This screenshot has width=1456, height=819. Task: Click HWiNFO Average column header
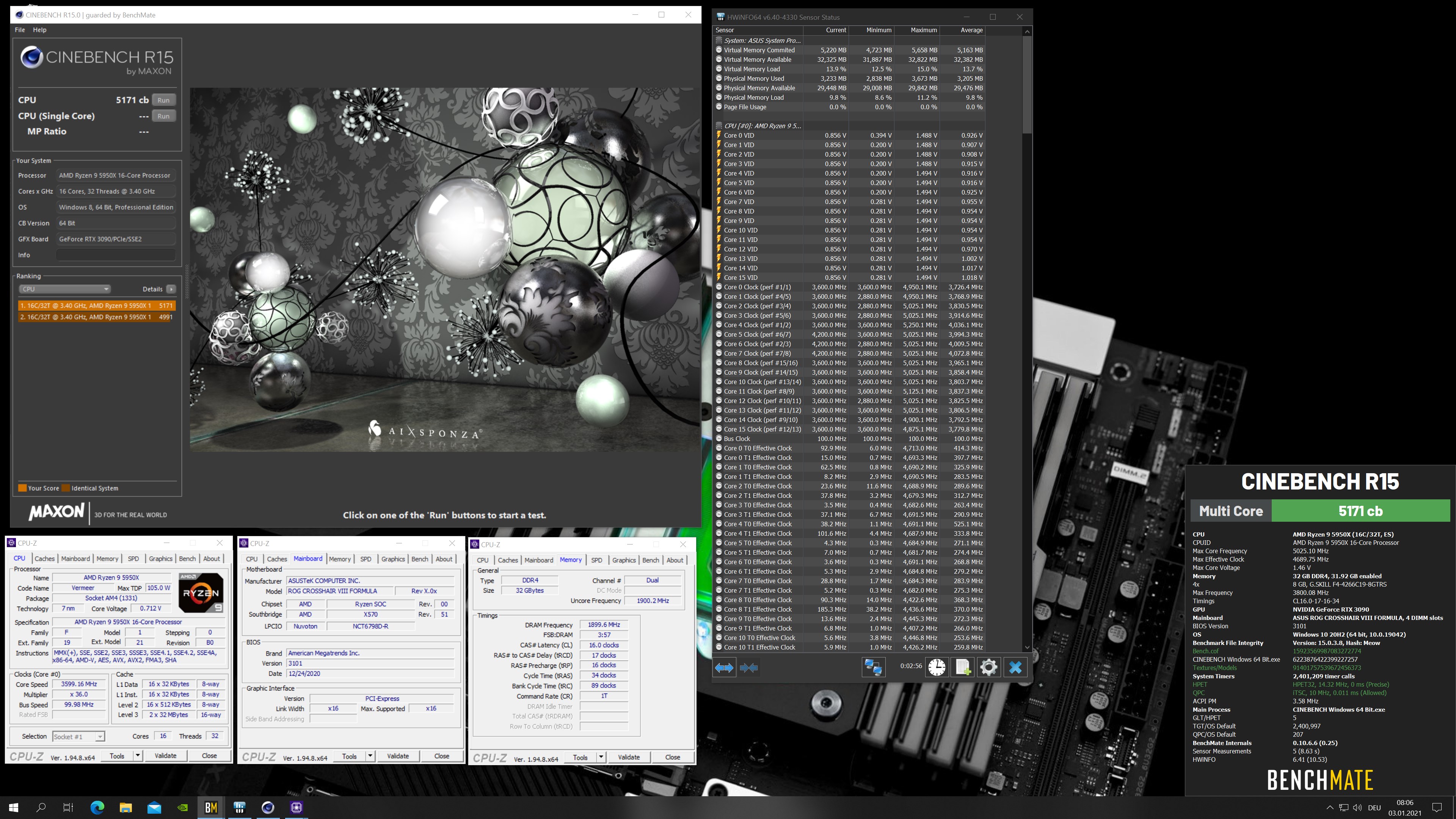coord(962,30)
